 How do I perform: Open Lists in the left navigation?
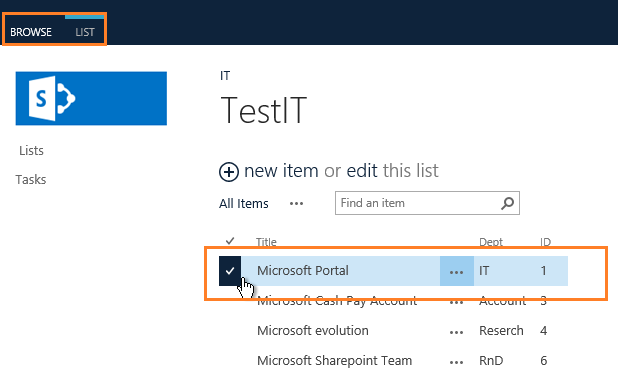(32, 151)
